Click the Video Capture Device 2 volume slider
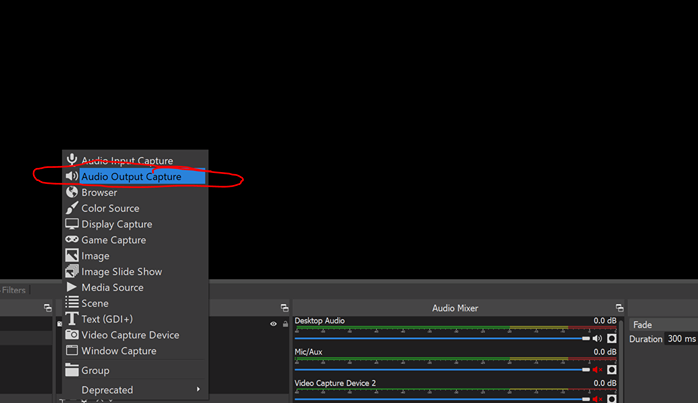This screenshot has width=698, height=403. point(442,399)
